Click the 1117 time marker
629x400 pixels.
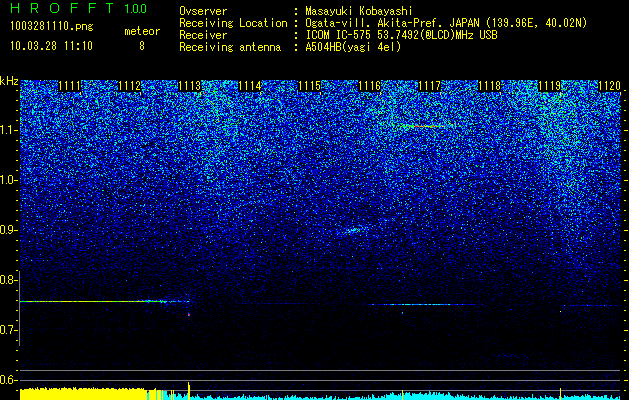430,86
